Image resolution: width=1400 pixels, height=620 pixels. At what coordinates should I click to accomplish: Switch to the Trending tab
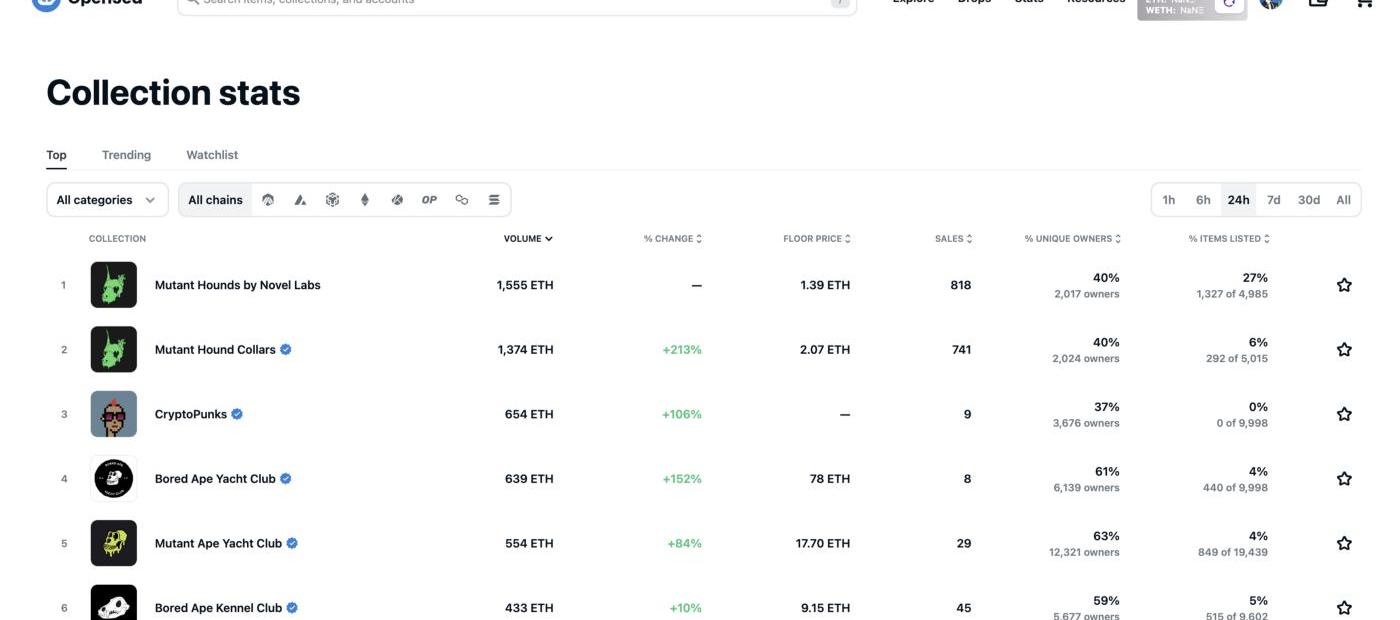pos(126,155)
